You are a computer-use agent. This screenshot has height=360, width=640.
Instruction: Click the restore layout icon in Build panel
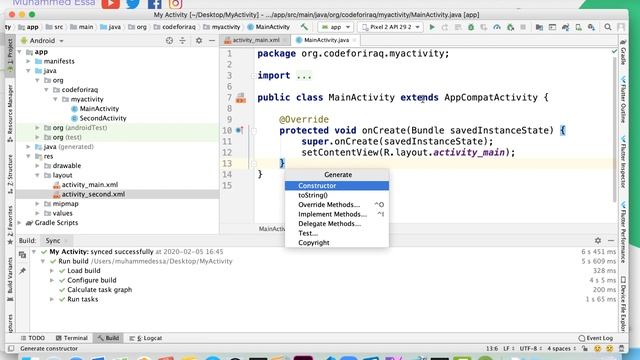[x=22, y=255]
